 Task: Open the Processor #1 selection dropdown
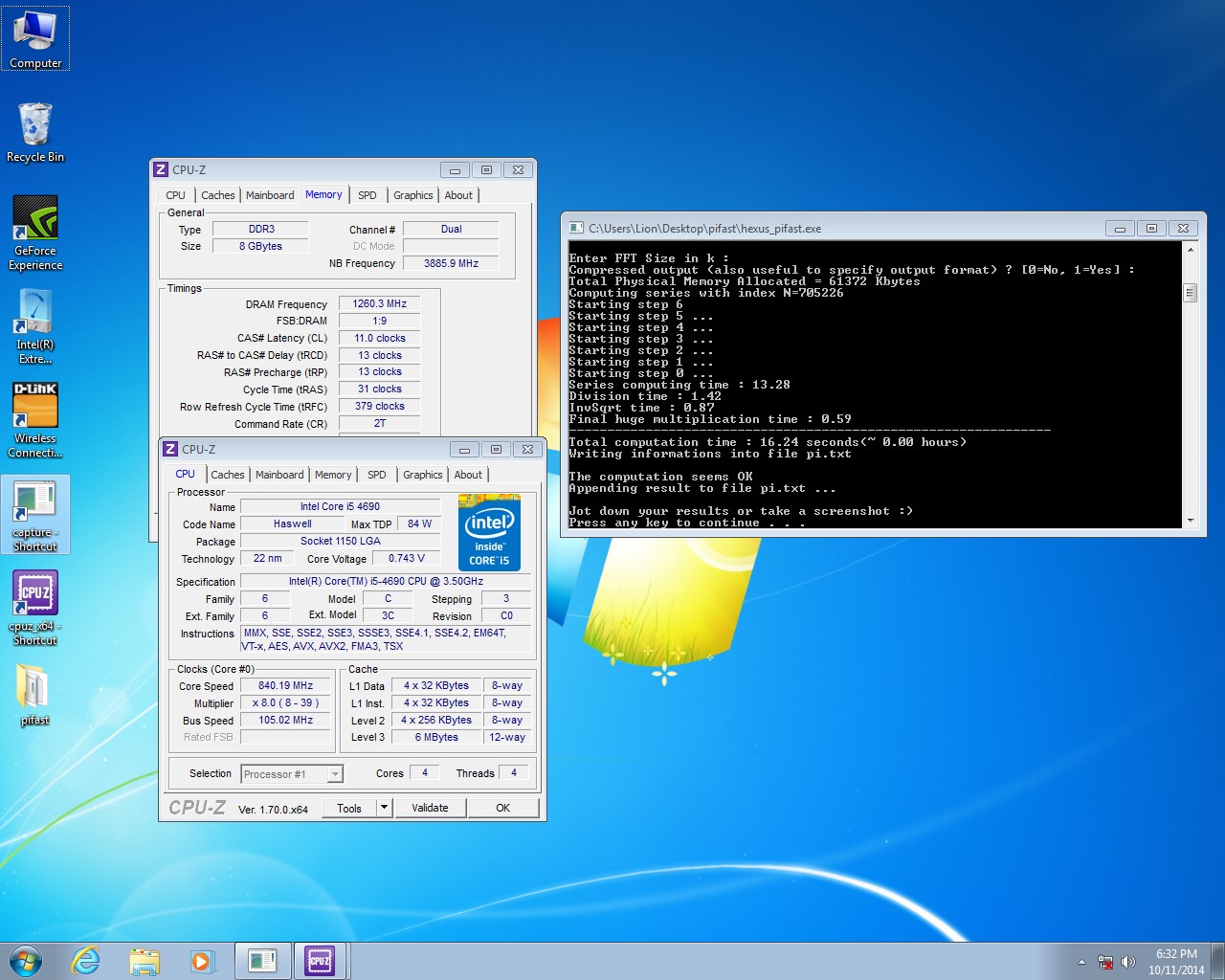(x=292, y=773)
